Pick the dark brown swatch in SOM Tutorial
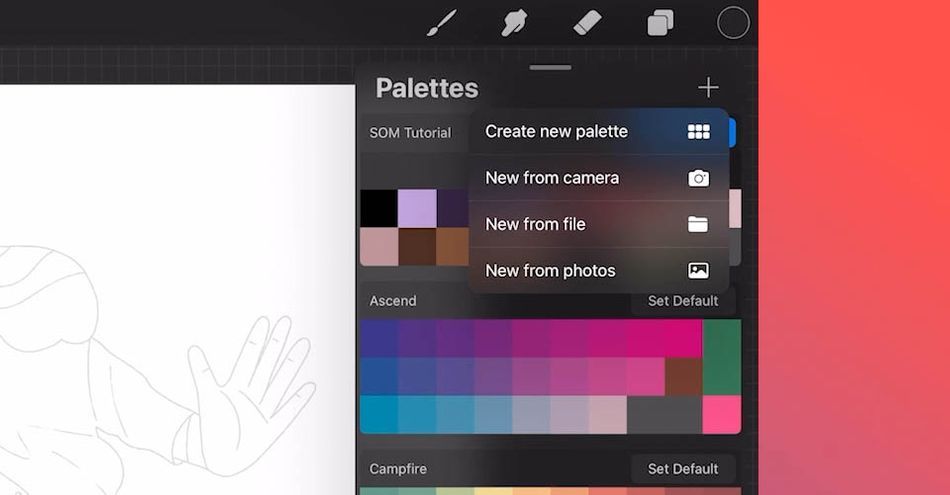The image size is (950, 495). (x=417, y=247)
